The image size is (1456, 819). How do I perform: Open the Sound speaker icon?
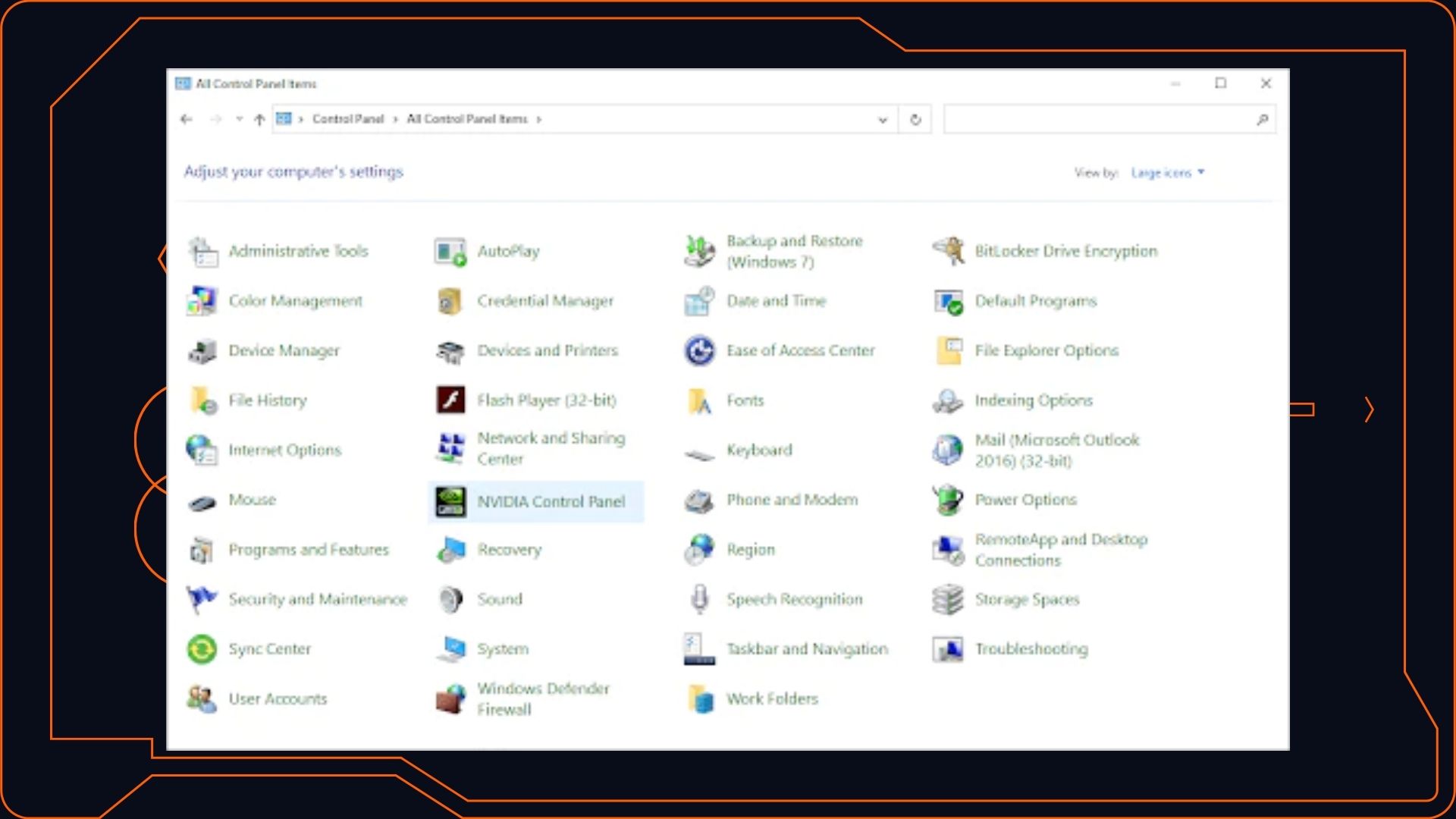[450, 600]
